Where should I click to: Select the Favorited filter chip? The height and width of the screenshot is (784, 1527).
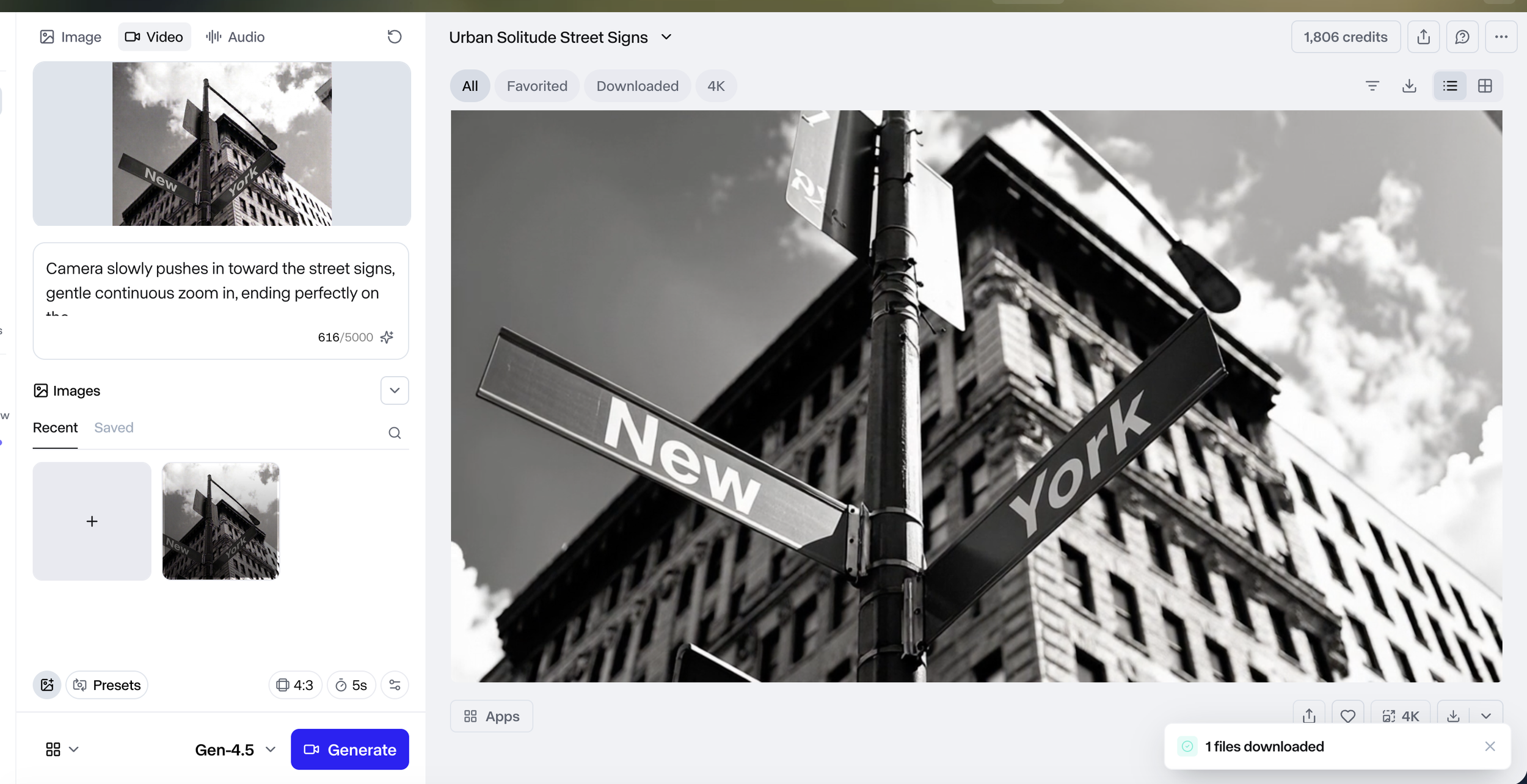pyautogui.click(x=537, y=86)
